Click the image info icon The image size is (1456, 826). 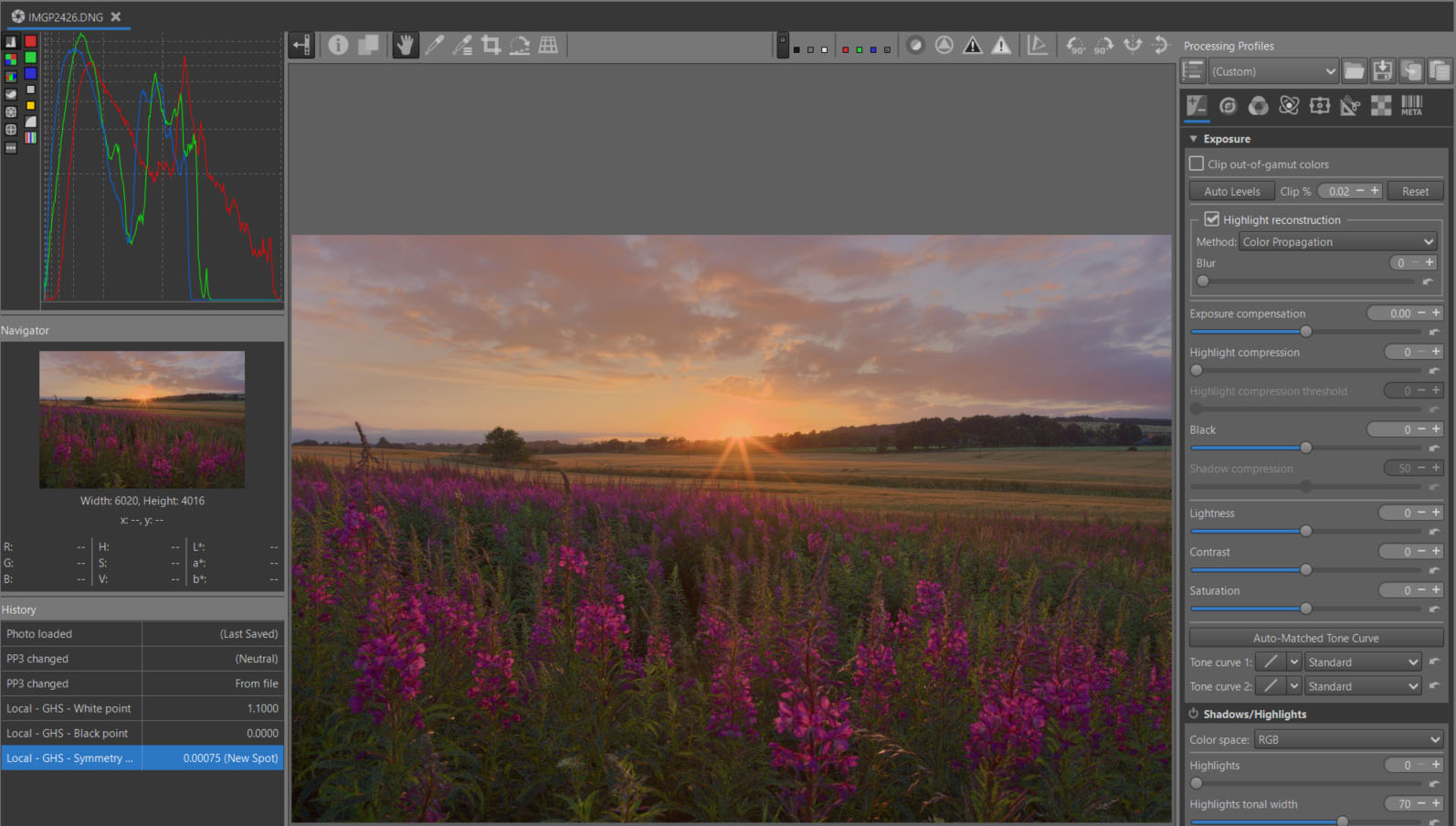pyautogui.click(x=338, y=45)
